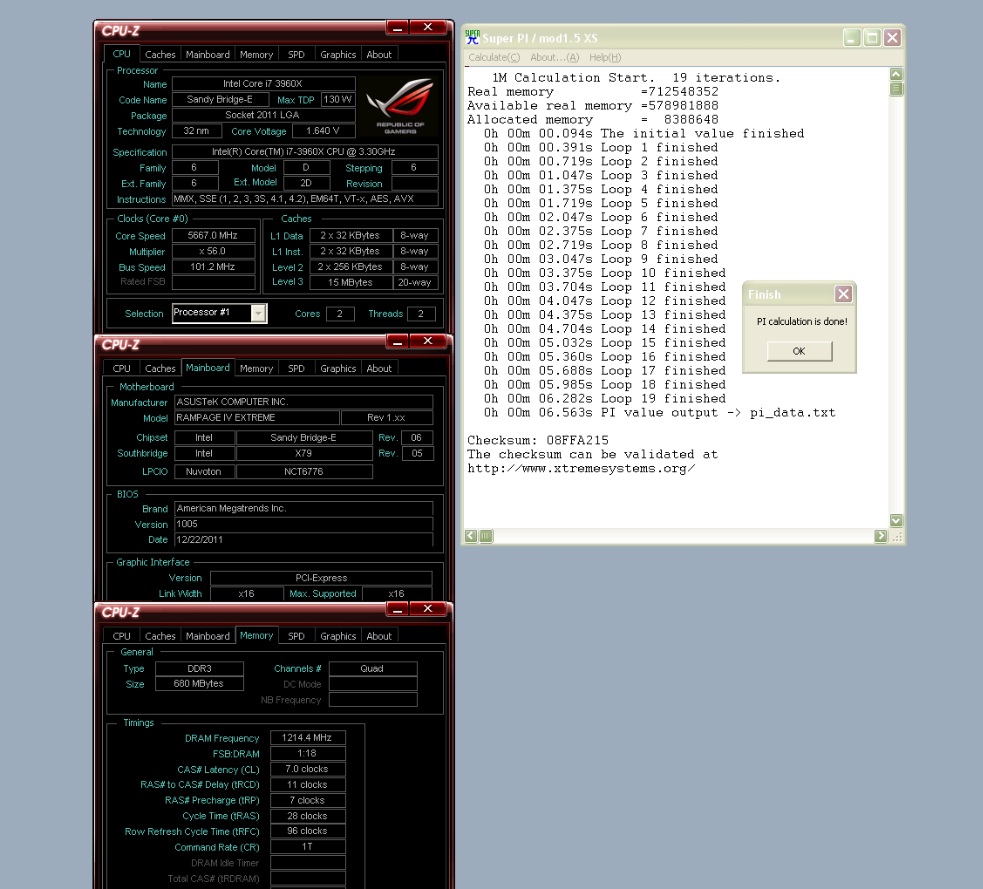Minimize the top CPU-Z window
Image resolution: width=983 pixels, height=889 pixels.
(397, 27)
